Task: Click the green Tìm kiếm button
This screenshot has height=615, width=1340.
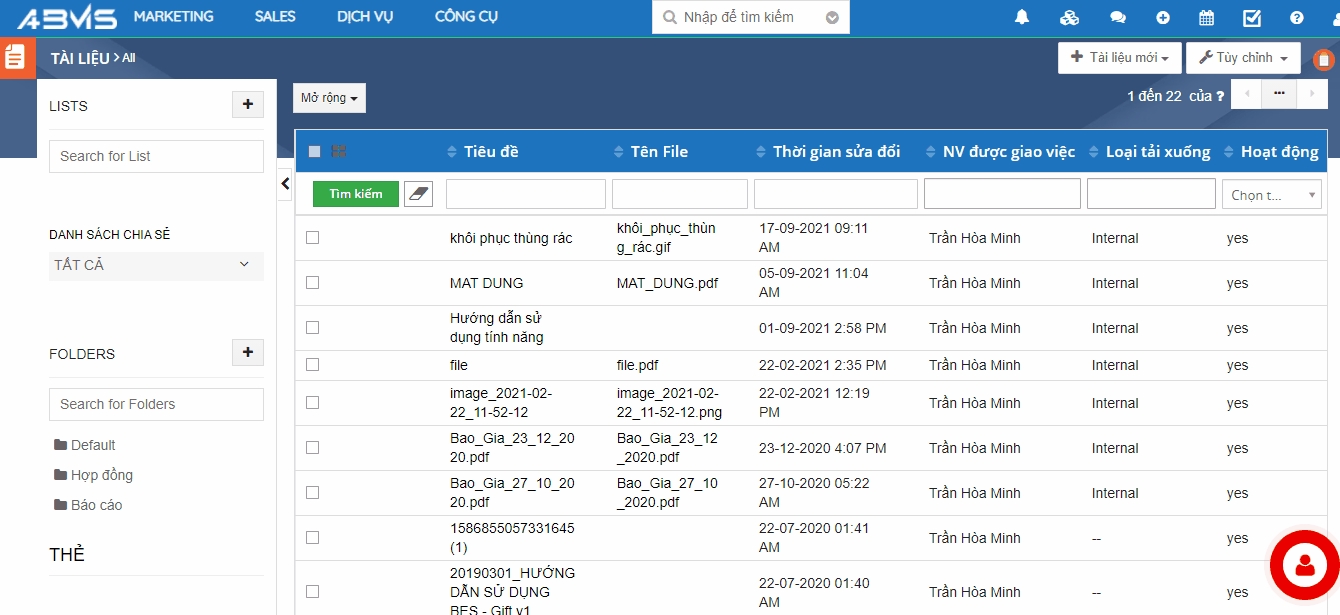Action: (355, 194)
